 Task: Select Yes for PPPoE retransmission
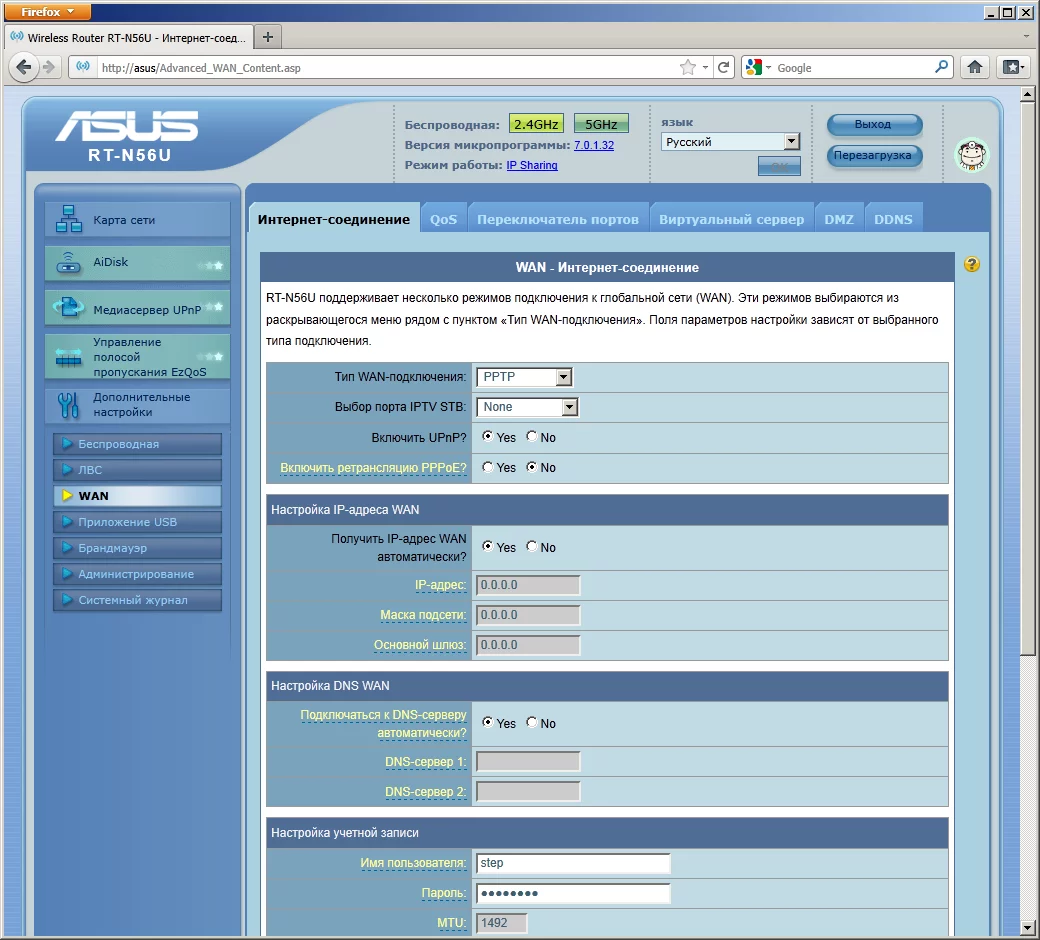(x=488, y=467)
